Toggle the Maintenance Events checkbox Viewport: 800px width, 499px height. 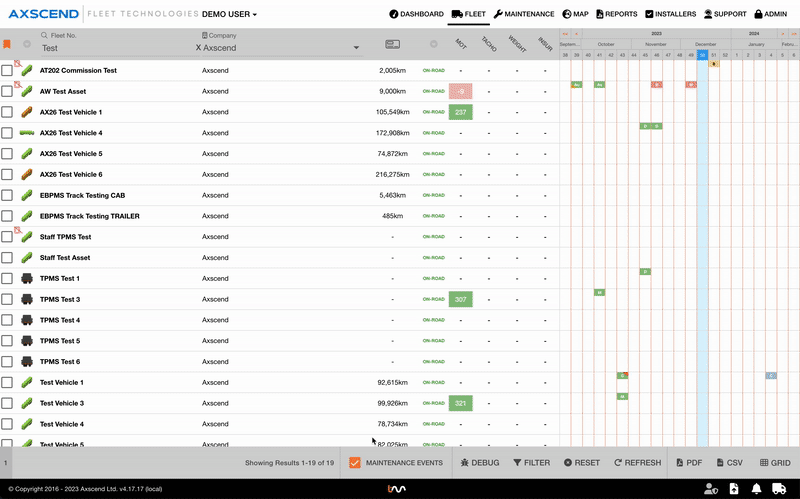tap(355, 463)
